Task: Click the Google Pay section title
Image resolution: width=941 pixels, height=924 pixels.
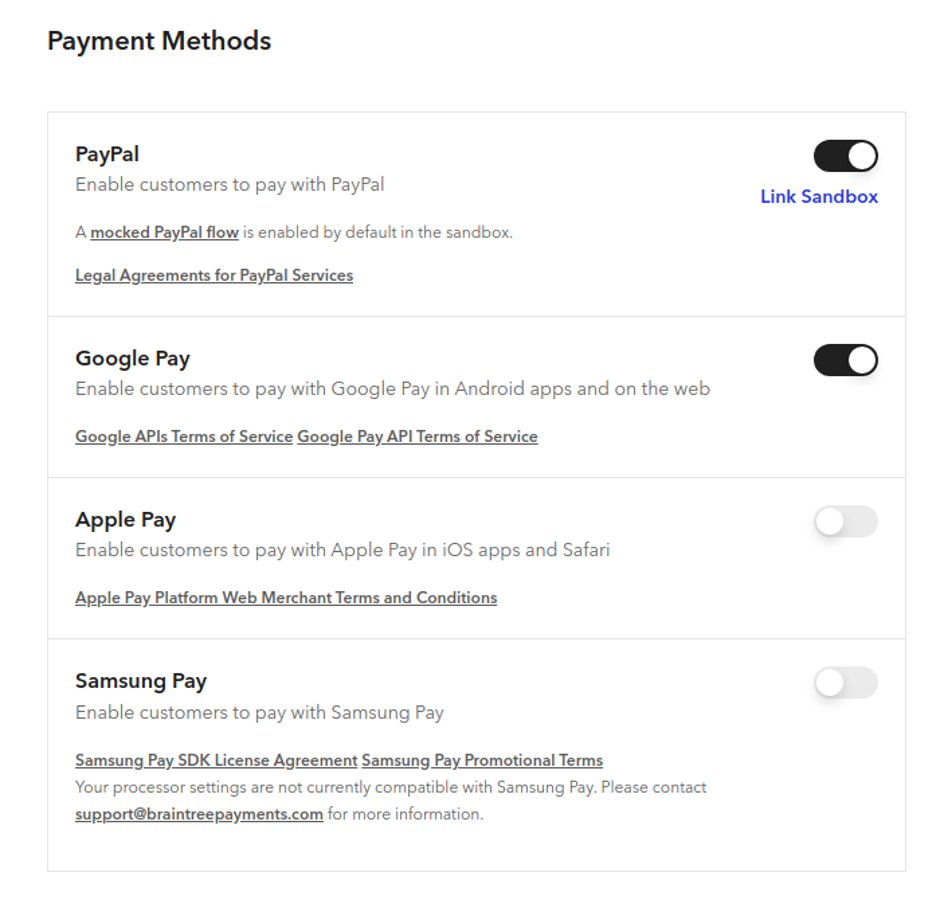Action: click(132, 358)
